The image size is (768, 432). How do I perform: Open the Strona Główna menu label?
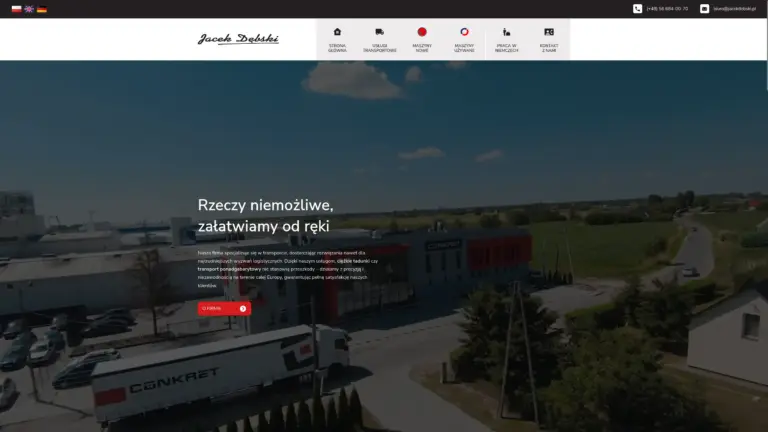[x=337, y=48]
